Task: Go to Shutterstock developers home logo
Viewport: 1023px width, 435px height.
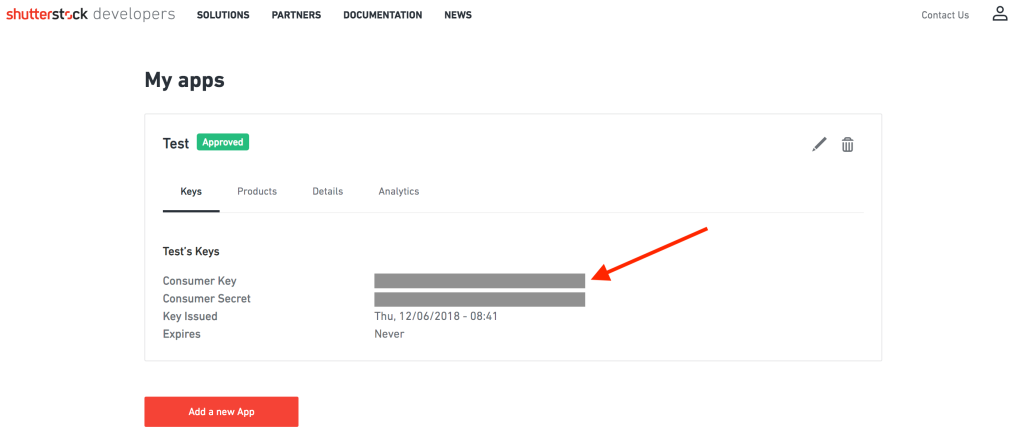Action: tap(91, 14)
